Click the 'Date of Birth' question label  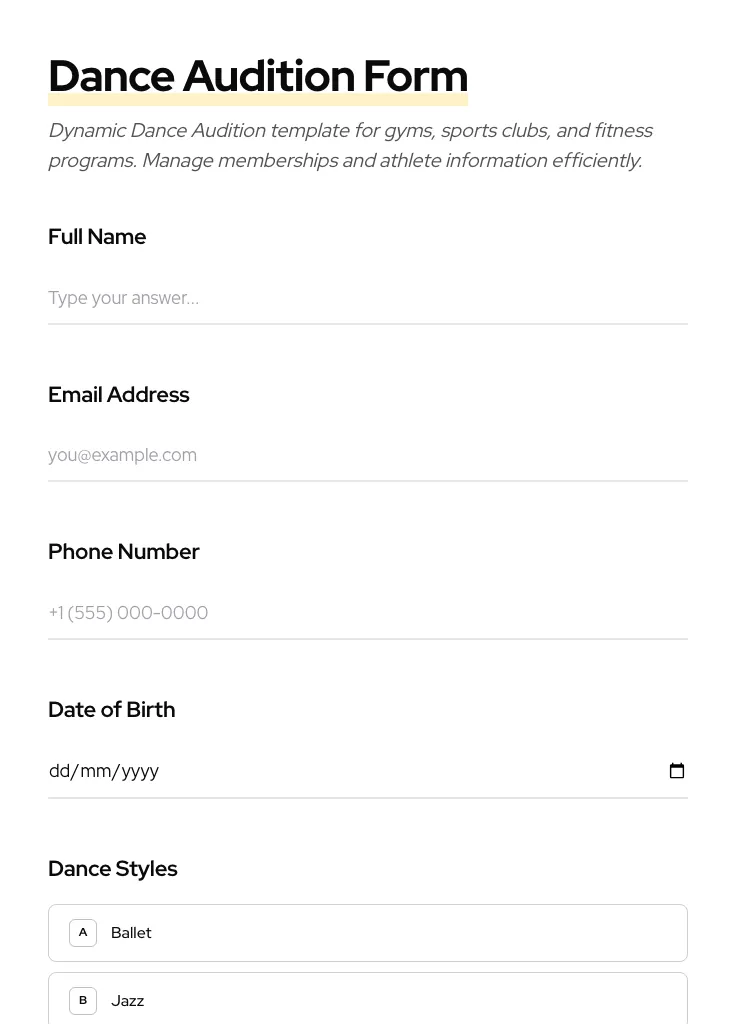pyautogui.click(x=111, y=710)
